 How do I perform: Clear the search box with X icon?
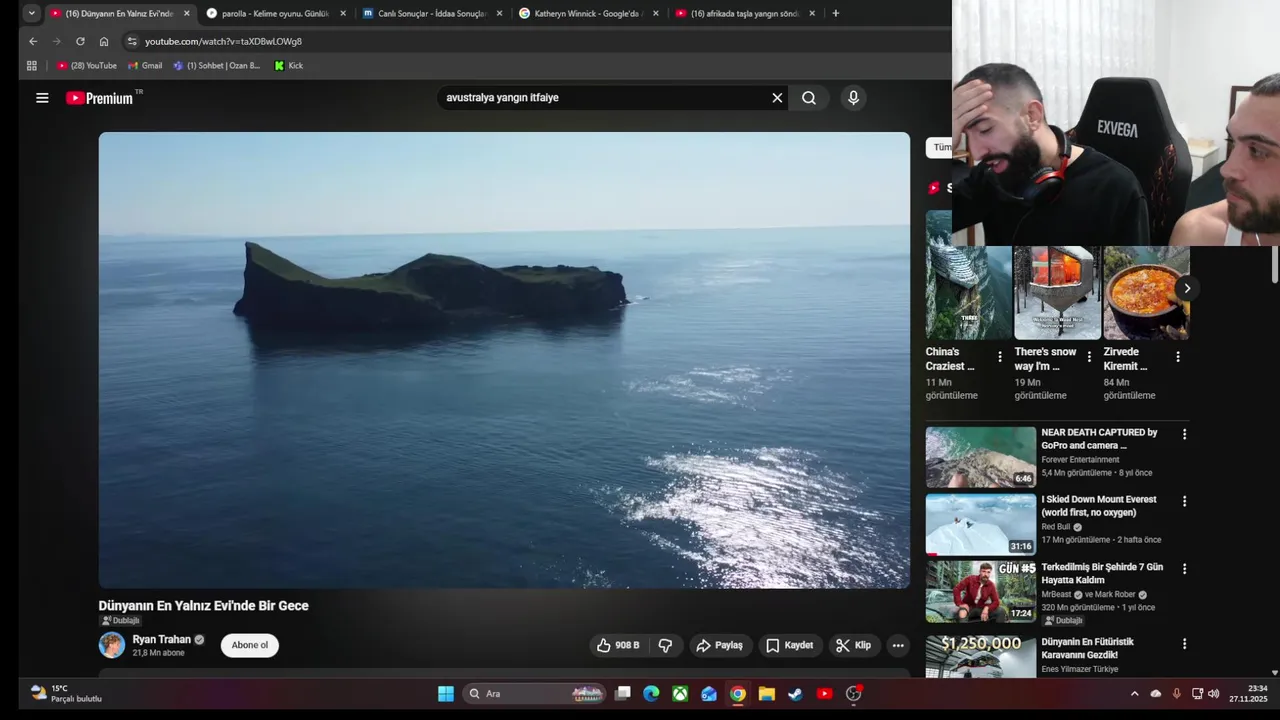[x=777, y=98]
